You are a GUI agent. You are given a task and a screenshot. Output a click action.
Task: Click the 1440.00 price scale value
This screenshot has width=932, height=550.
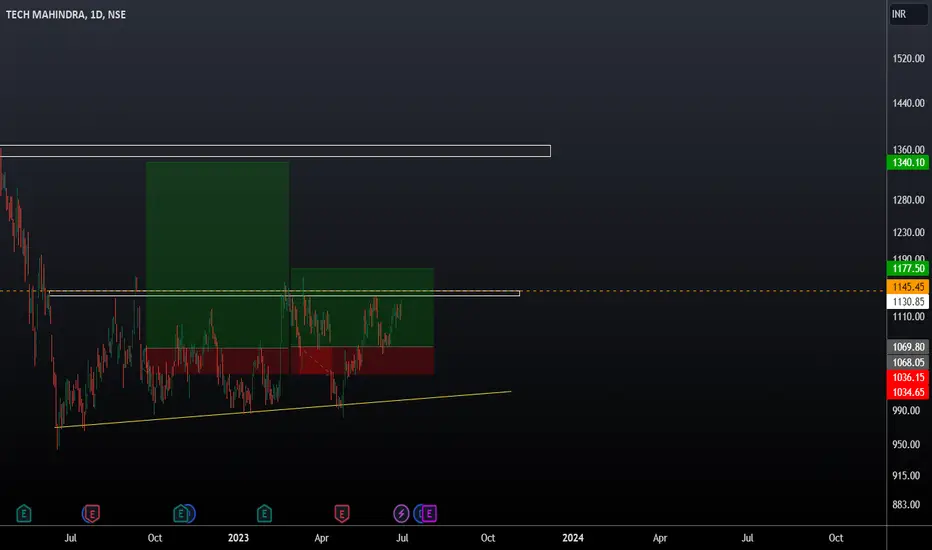(x=908, y=103)
